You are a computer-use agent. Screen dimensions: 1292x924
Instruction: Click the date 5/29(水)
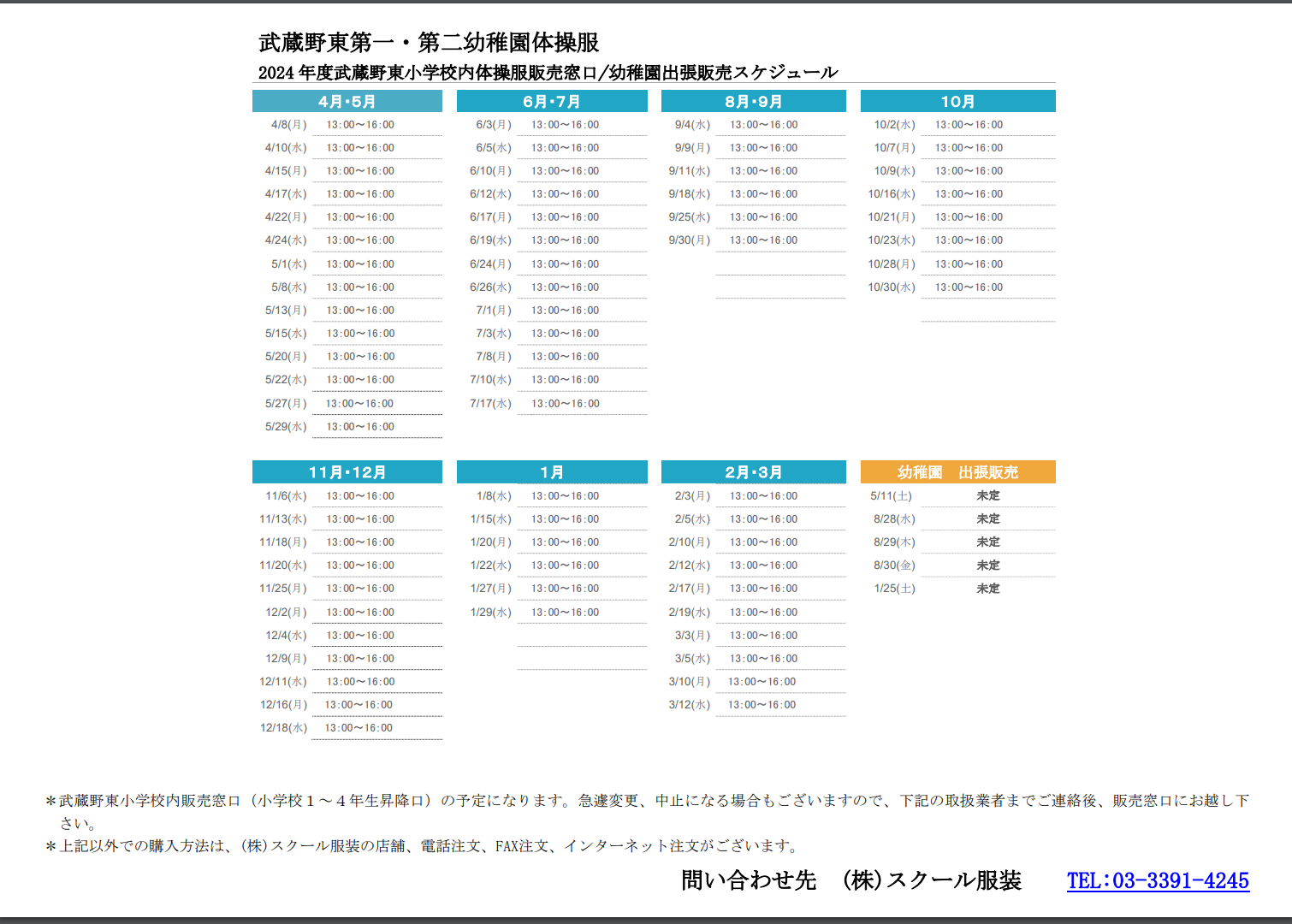click(x=286, y=427)
